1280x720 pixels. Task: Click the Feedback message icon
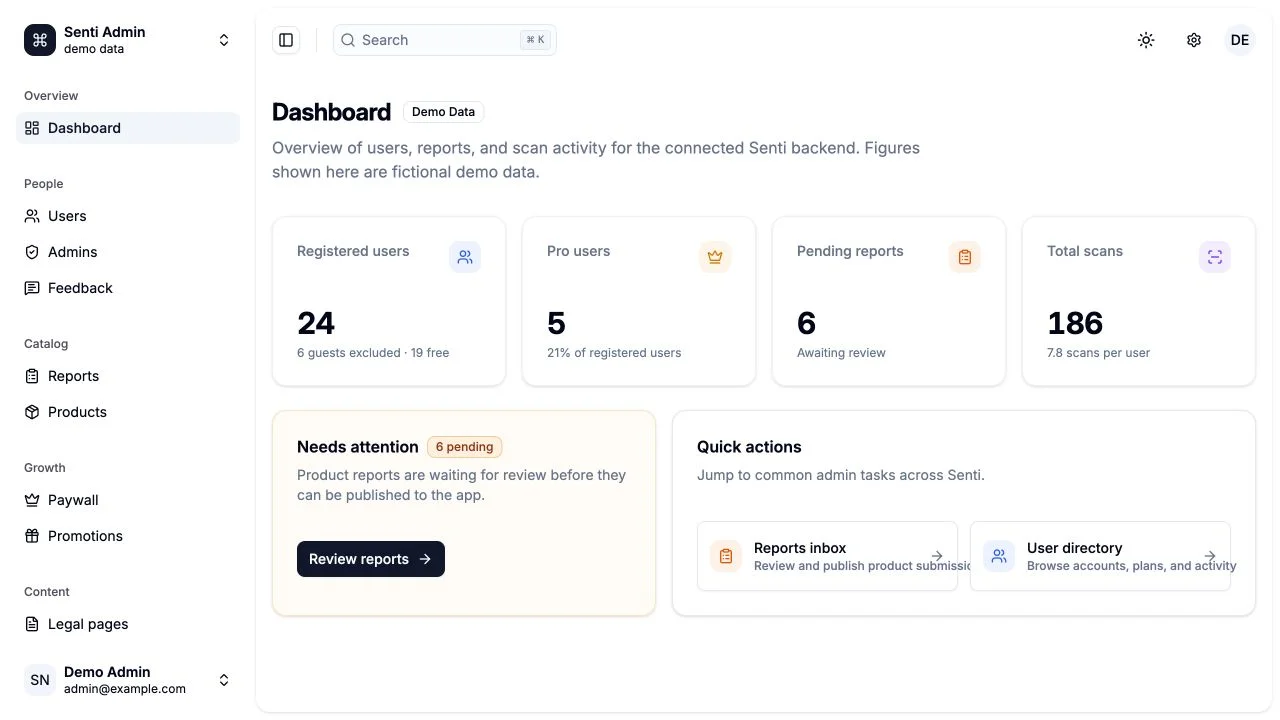tap(32, 288)
